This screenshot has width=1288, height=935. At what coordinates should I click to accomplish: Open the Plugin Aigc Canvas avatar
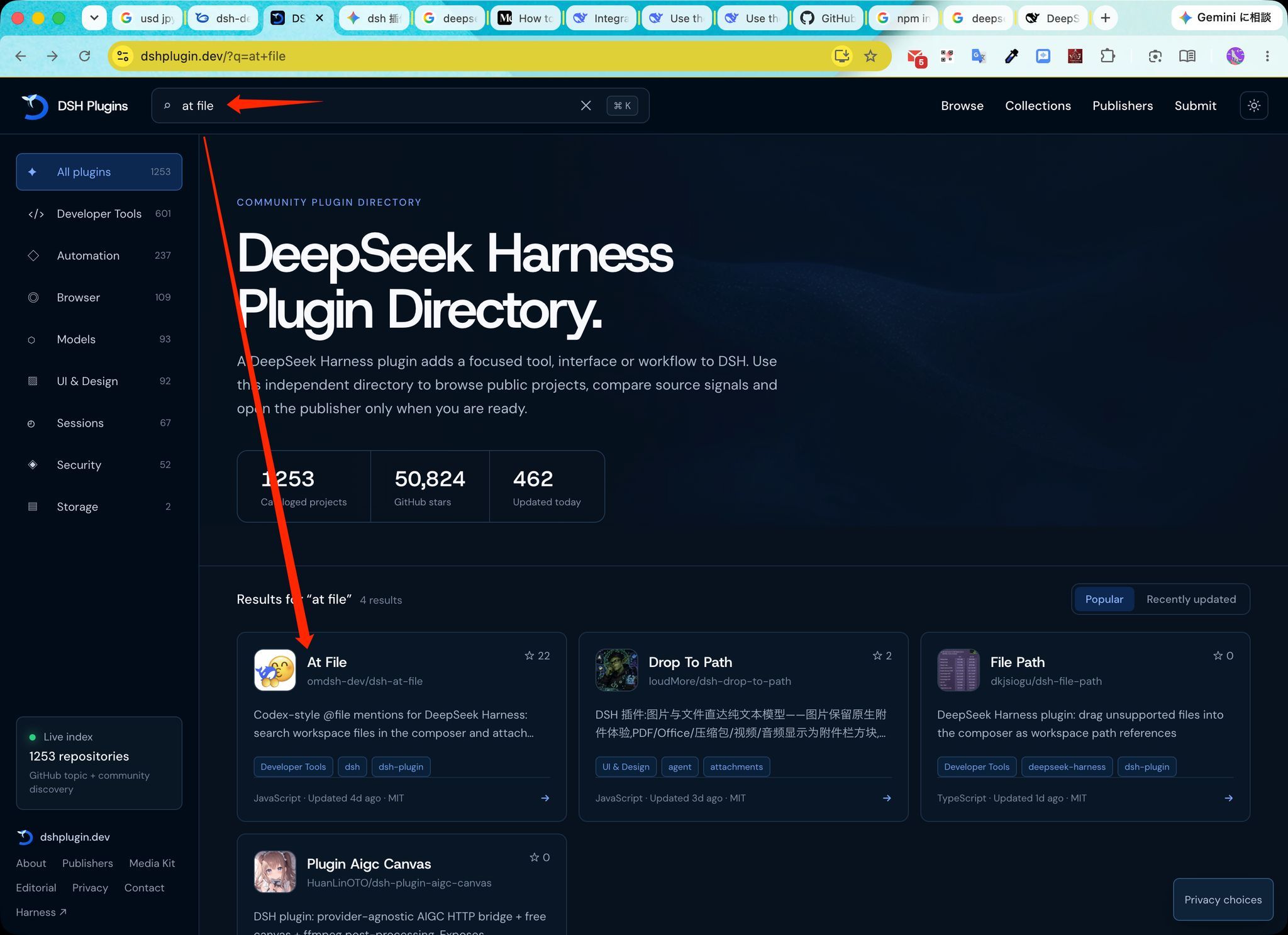275,872
